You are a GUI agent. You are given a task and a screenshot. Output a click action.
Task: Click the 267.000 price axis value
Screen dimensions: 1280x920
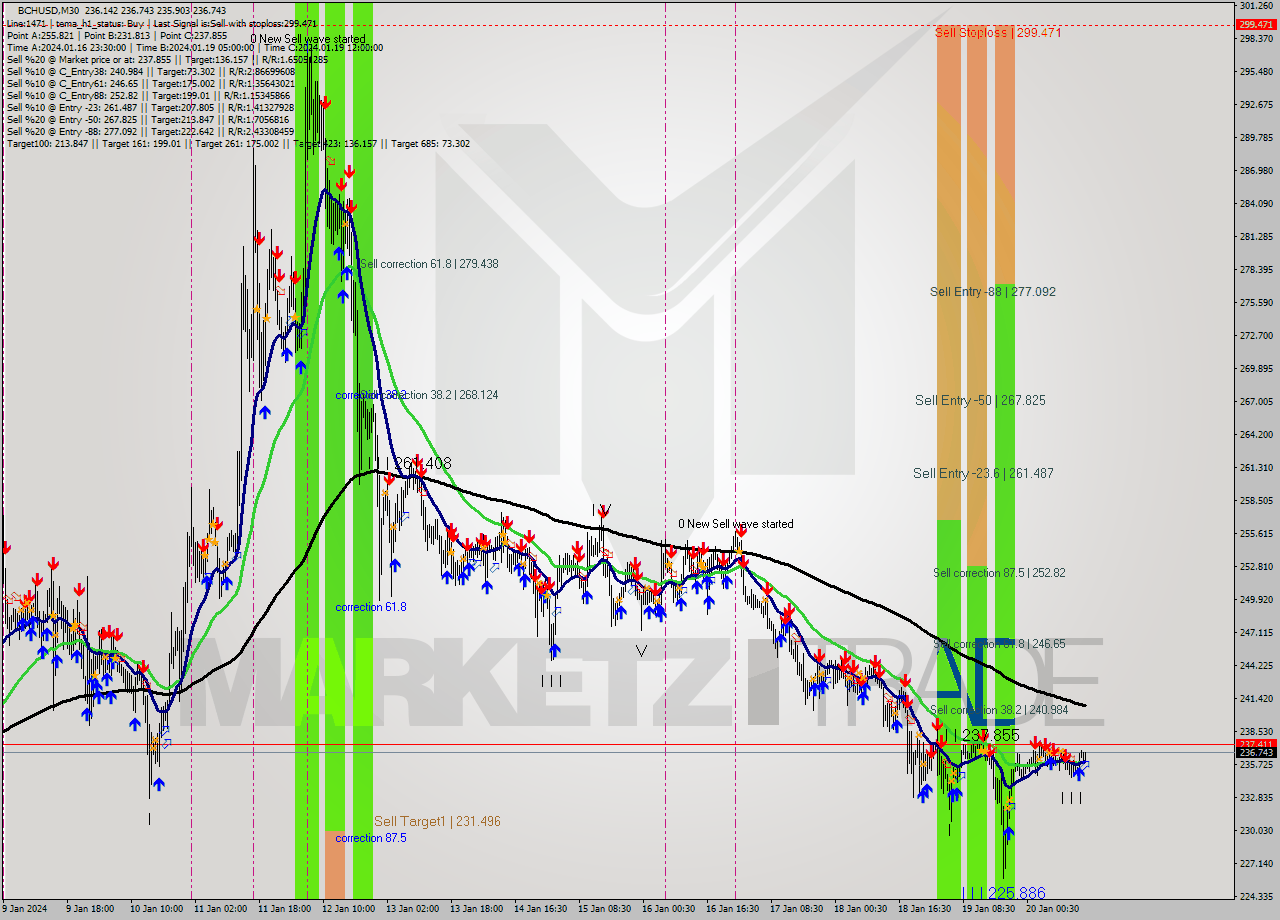click(1257, 402)
